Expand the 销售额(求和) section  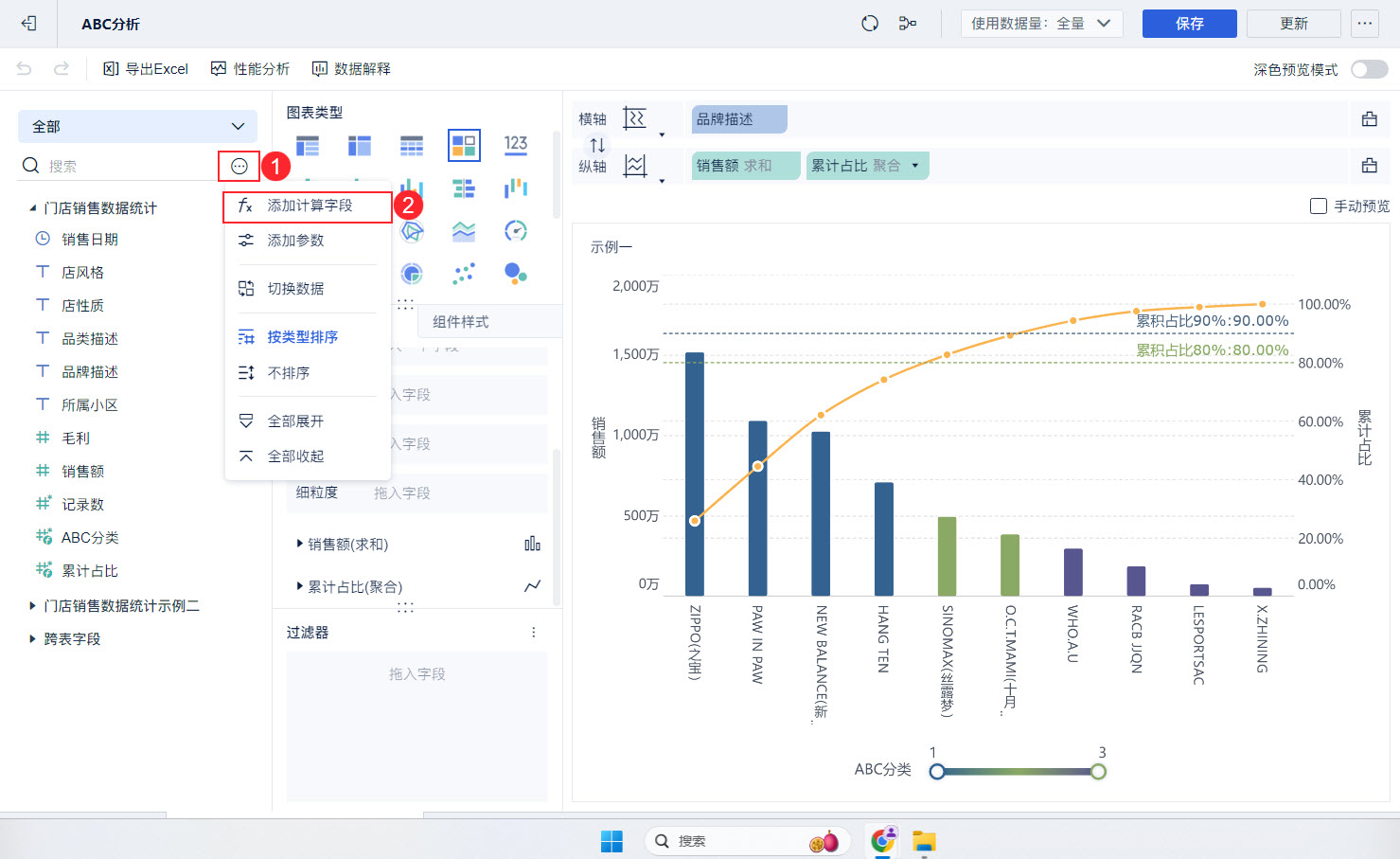(299, 544)
